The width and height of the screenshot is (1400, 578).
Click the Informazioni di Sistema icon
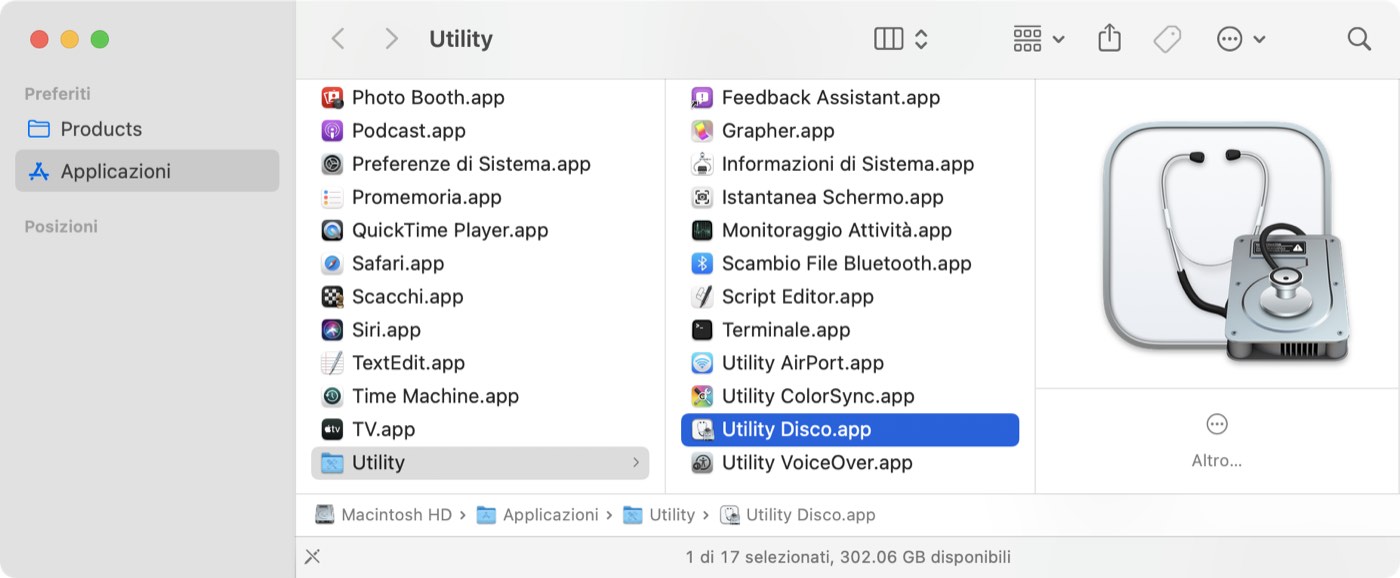coord(702,164)
